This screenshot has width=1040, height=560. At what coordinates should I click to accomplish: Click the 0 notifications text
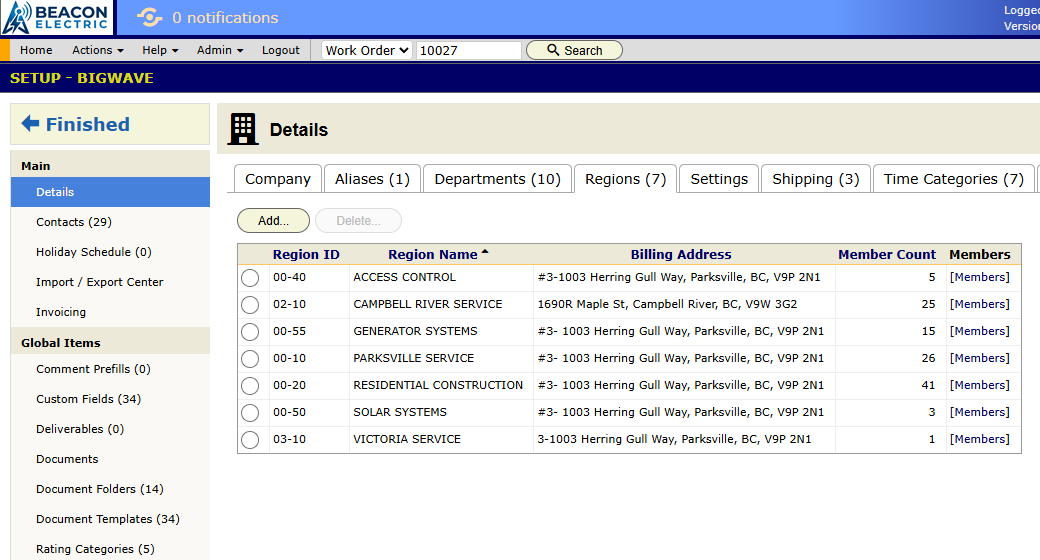point(226,18)
